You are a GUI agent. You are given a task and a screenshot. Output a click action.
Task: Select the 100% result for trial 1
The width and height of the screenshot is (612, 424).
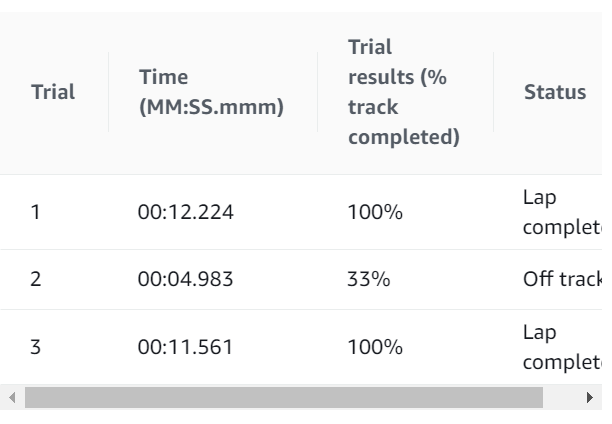[x=375, y=212]
